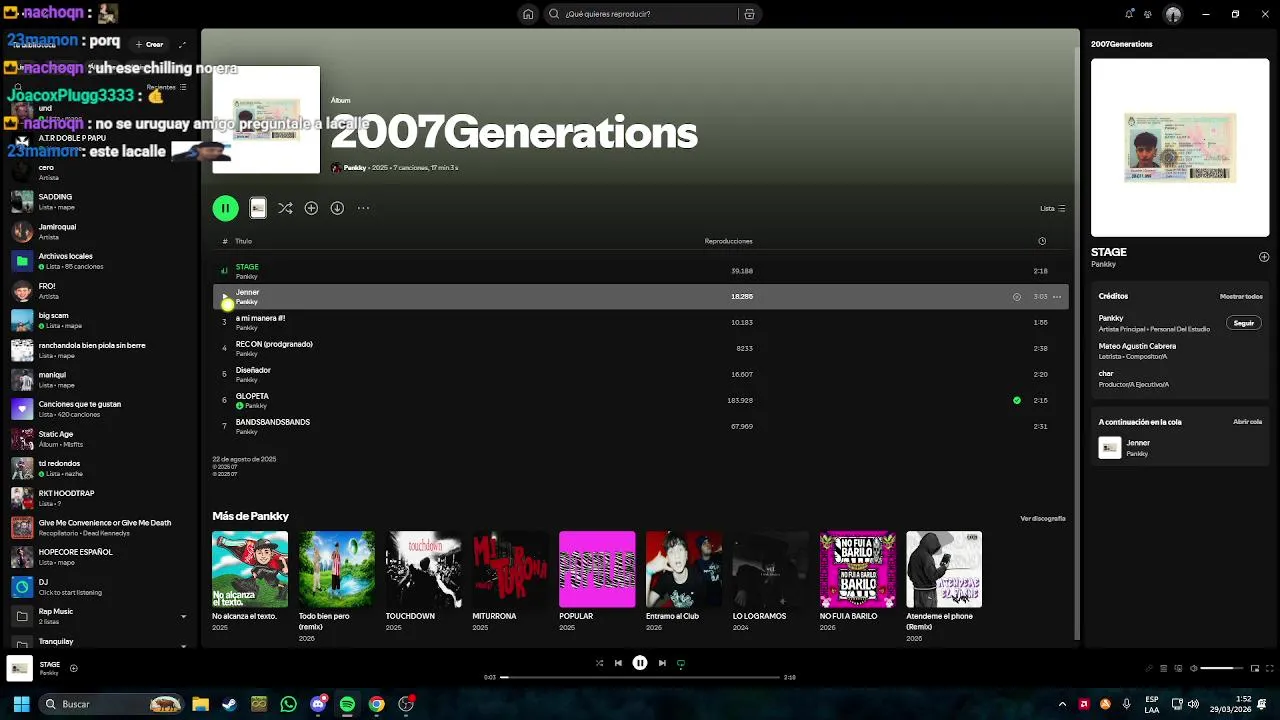Screen dimensions: 1280x720
Task: Enter full screen mode icon
Action: click(1270, 668)
